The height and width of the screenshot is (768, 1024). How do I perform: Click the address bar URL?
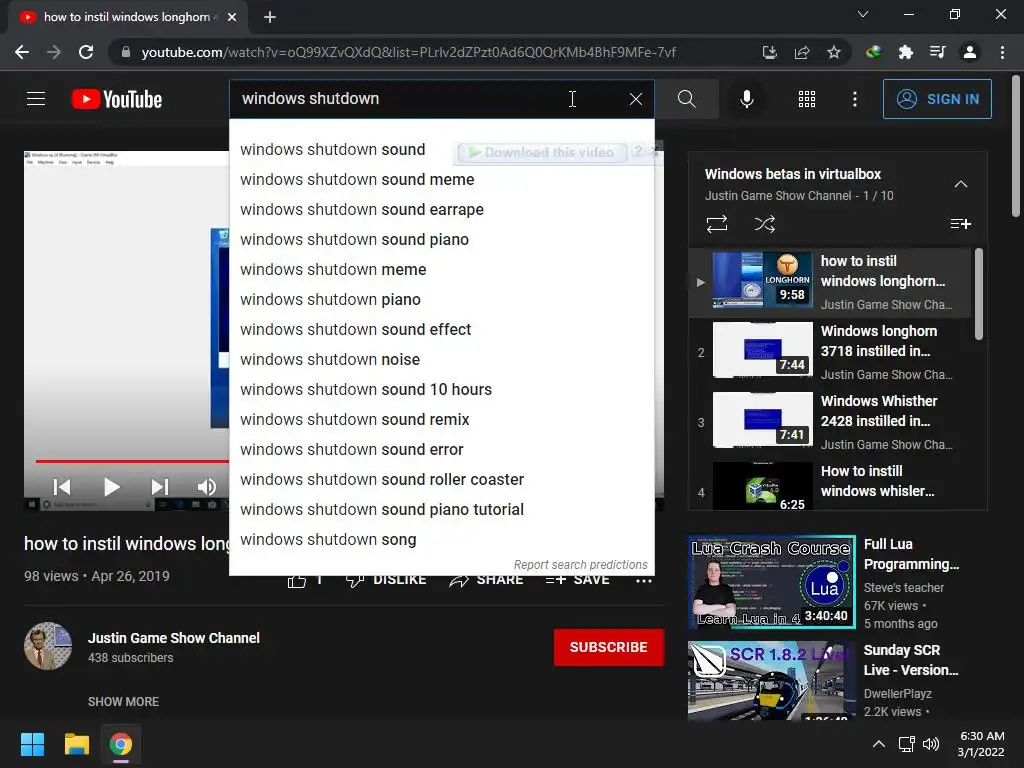click(408, 52)
